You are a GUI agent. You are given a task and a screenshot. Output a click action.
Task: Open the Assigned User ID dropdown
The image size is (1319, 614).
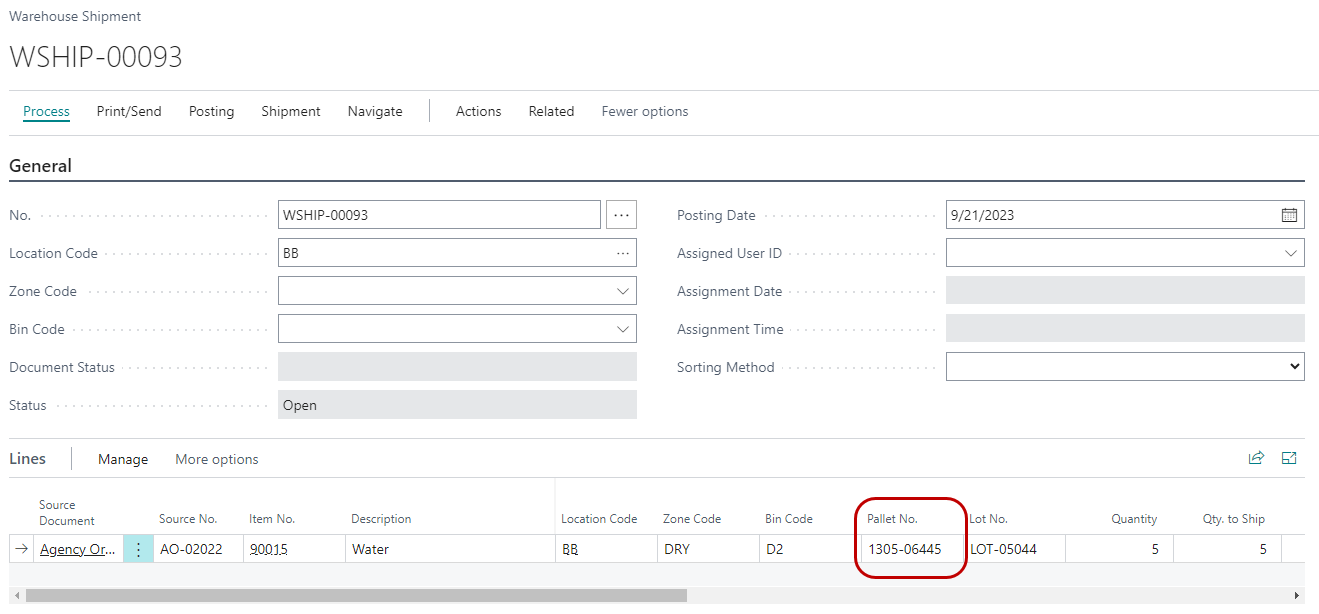(x=1290, y=253)
